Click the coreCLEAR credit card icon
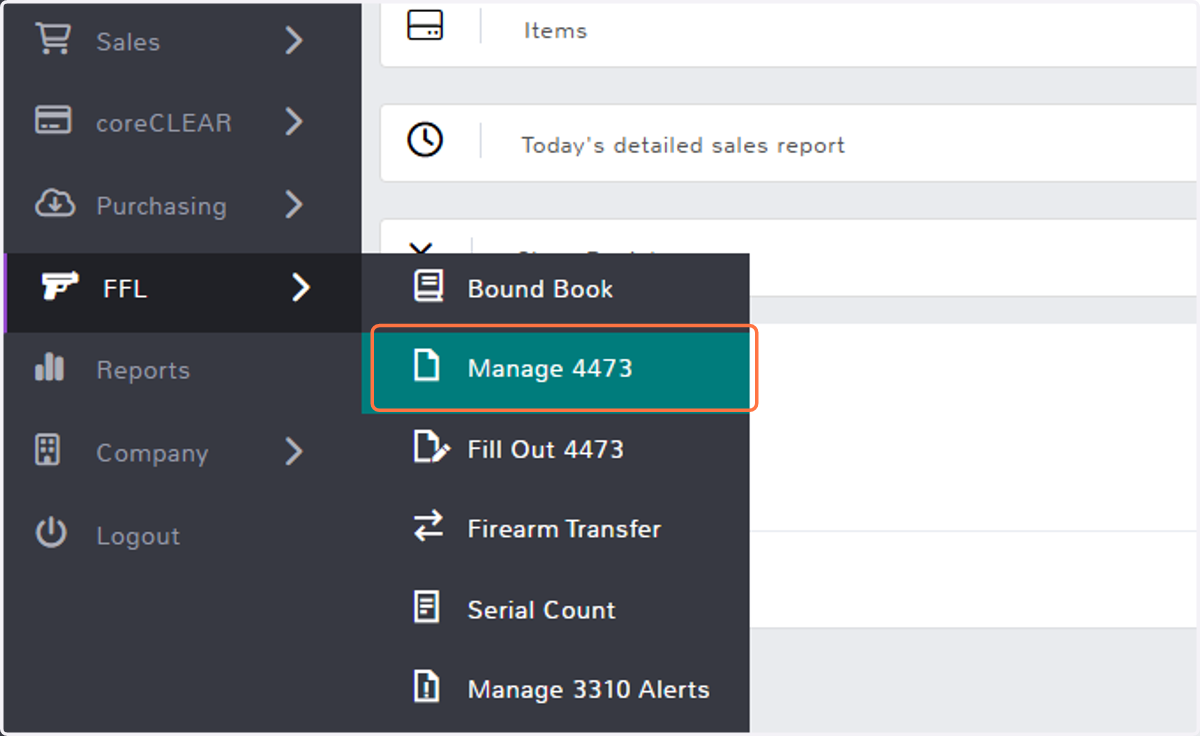 click(52, 121)
